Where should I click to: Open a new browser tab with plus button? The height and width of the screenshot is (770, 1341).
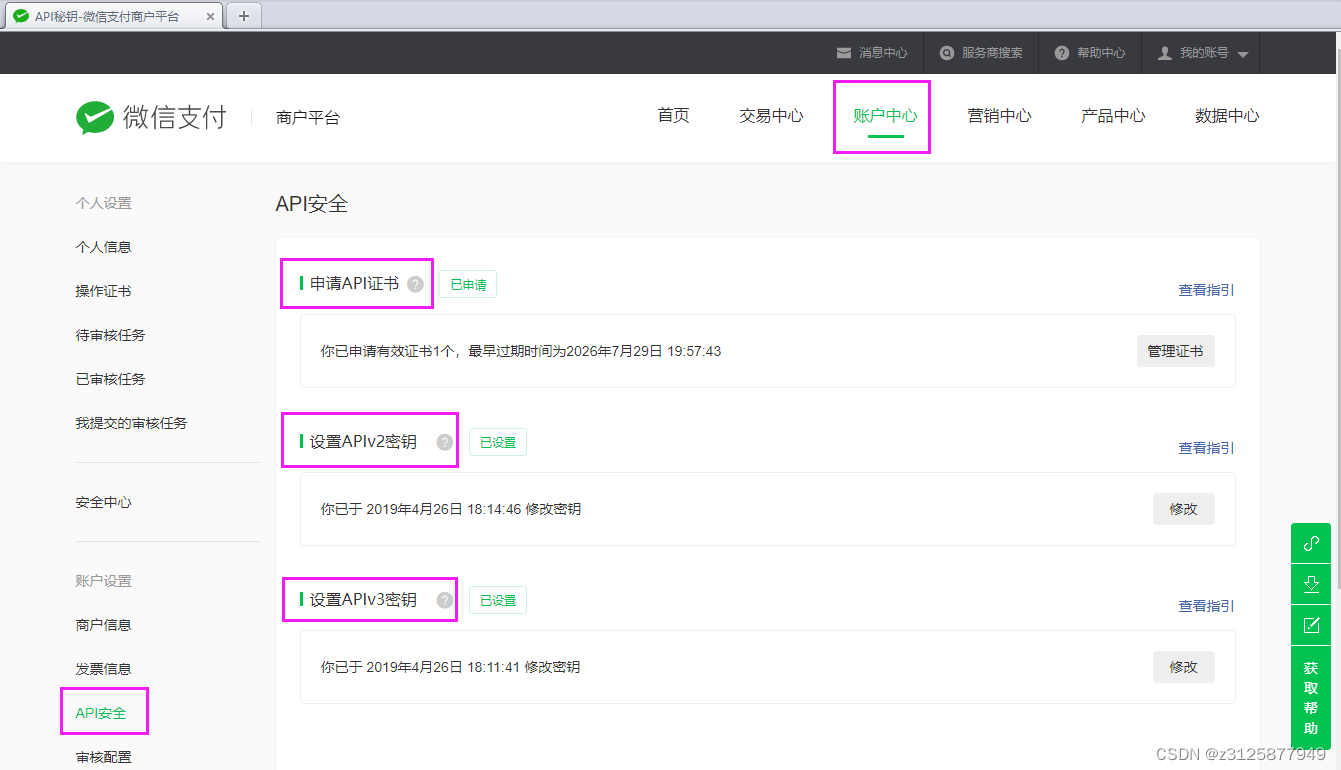coord(243,15)
